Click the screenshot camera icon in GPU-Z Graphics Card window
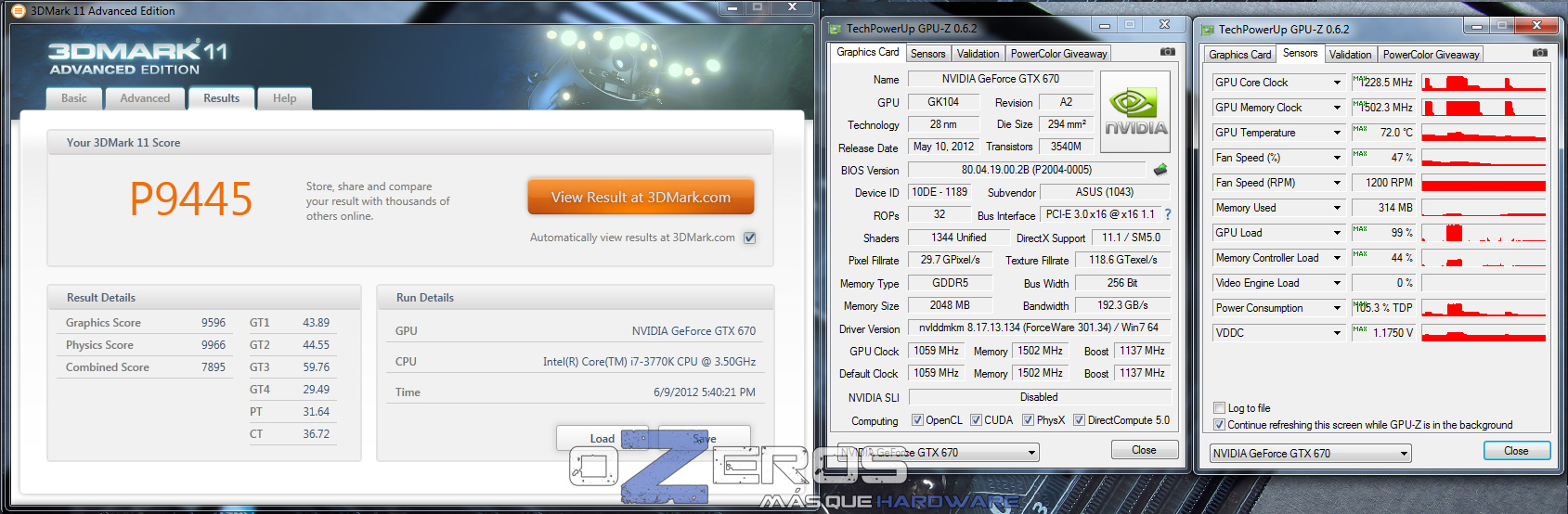This screenshot has width=1568, height=514. click(x=1168, y=52)
